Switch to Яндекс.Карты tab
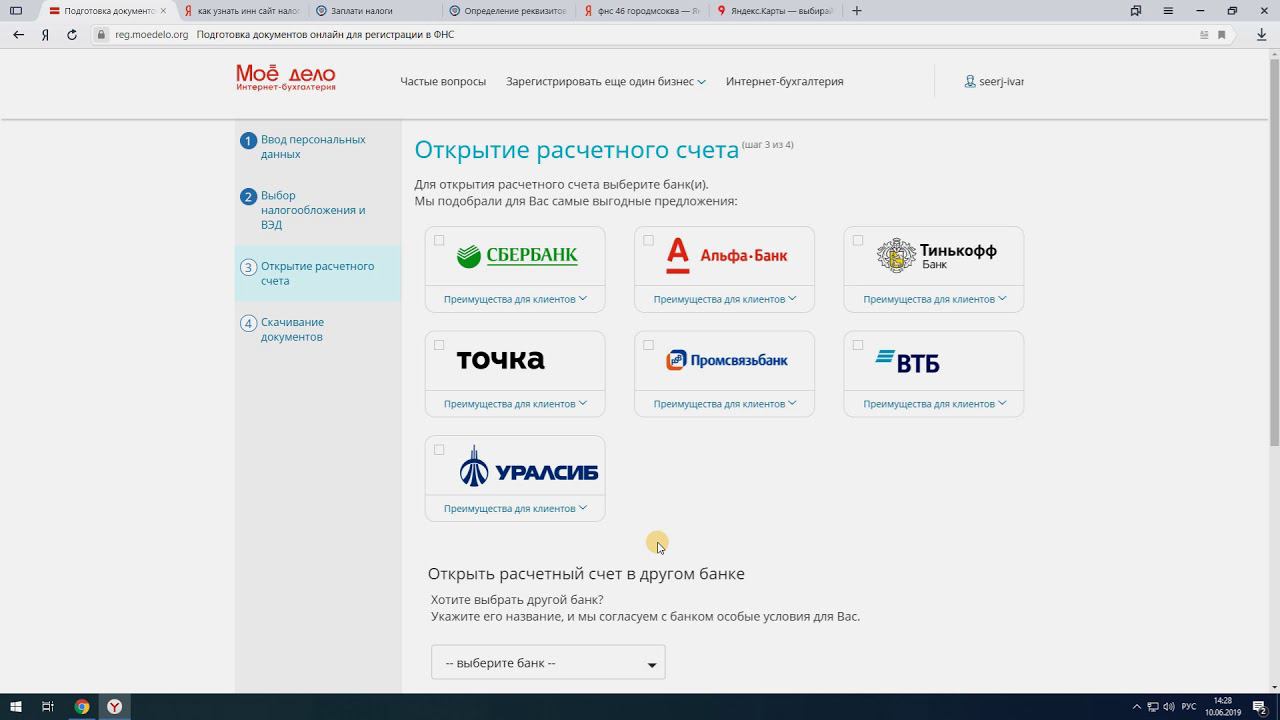The image size is (1280, 720). 776,11
